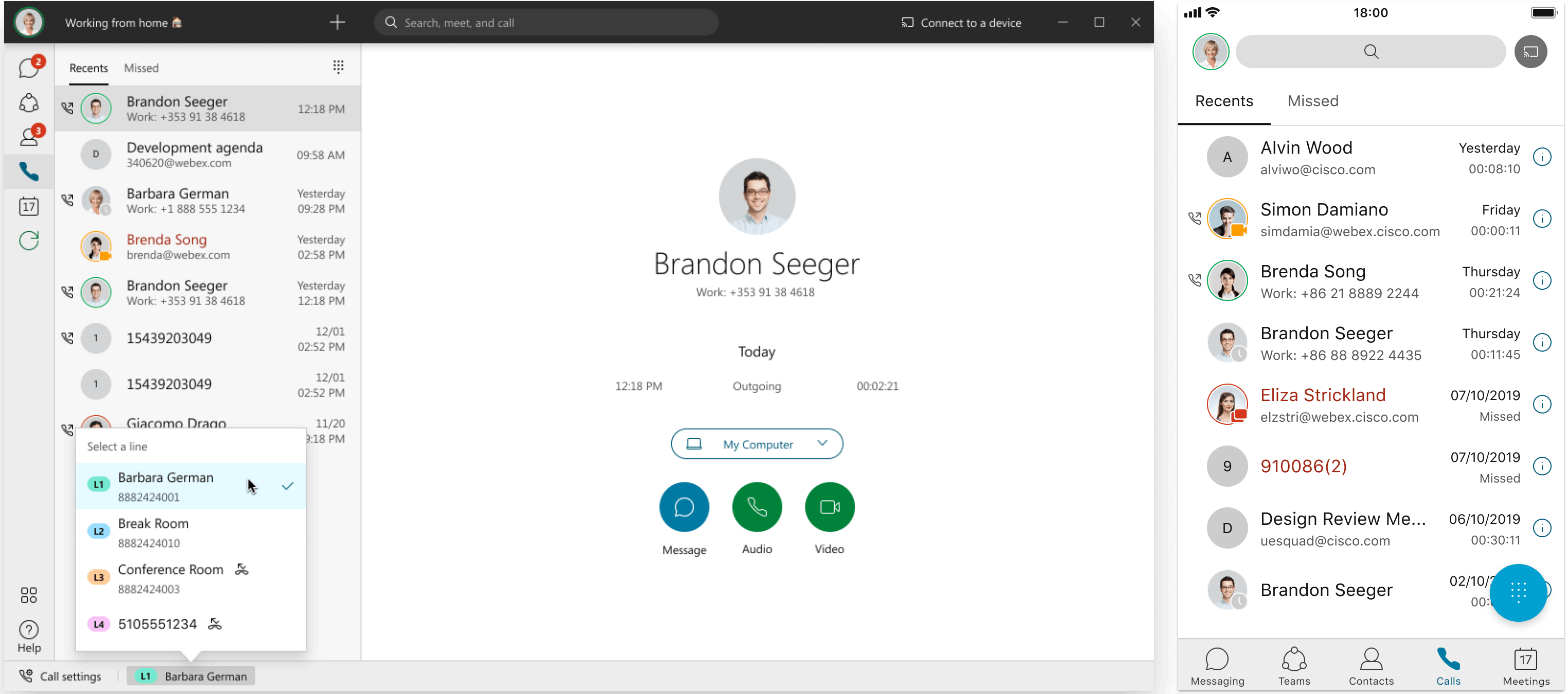This screenshot has width=1568, height=694.
Task: Open the apps grid icon above Help
Action: tap(29, 595)
